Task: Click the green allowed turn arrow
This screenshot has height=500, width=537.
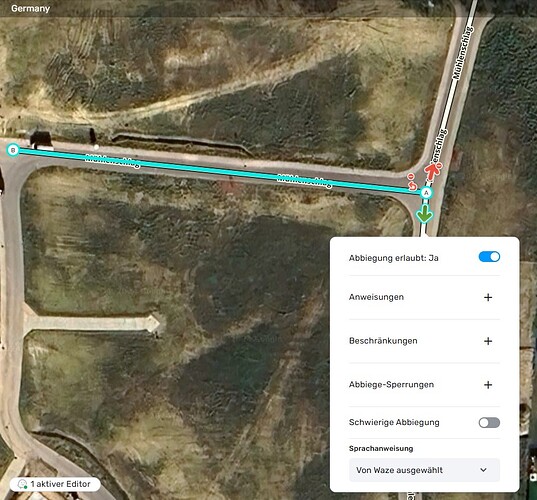Action: [425, 213]
